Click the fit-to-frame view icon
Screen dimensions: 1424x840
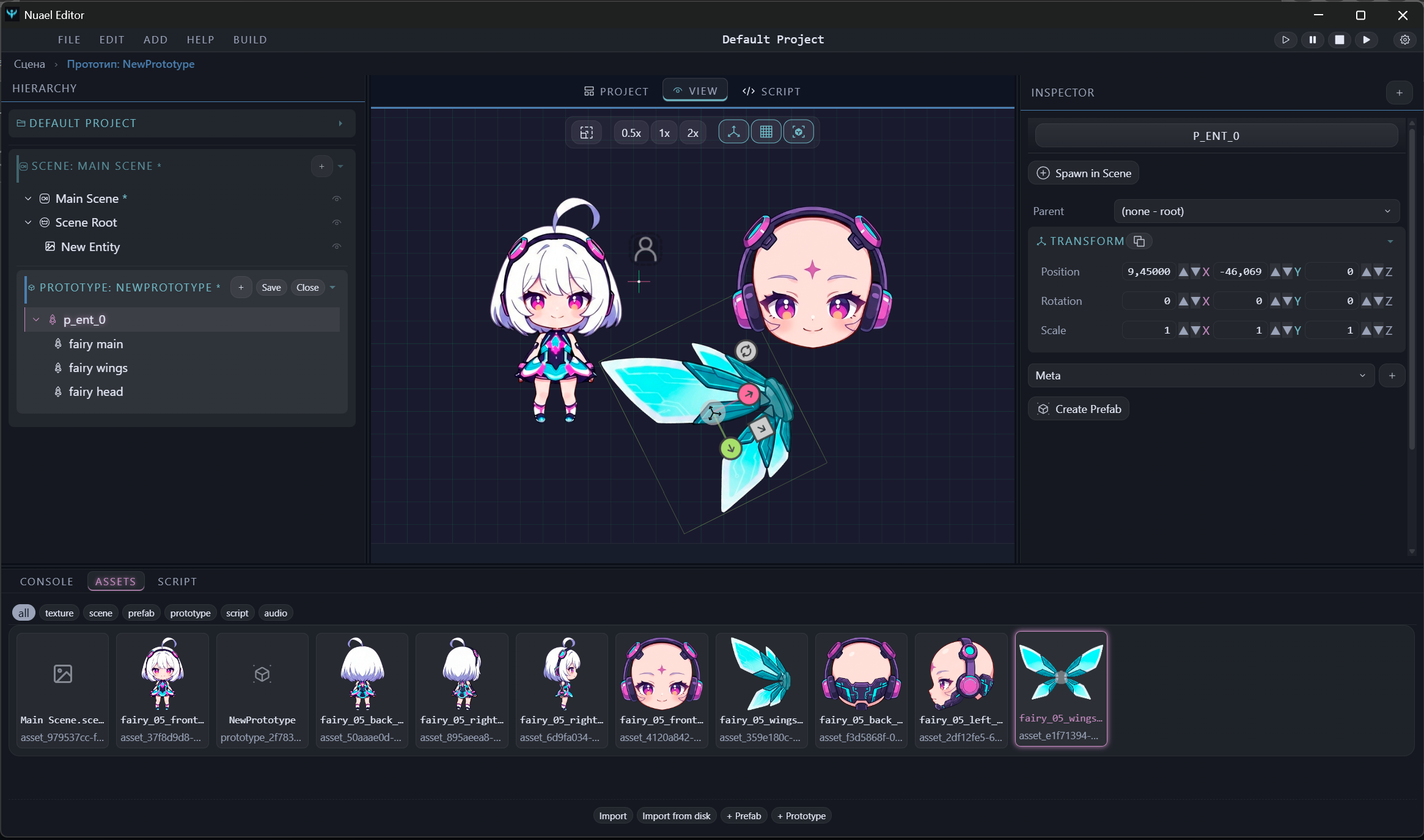pyautogui.click(x=587, y=133)
